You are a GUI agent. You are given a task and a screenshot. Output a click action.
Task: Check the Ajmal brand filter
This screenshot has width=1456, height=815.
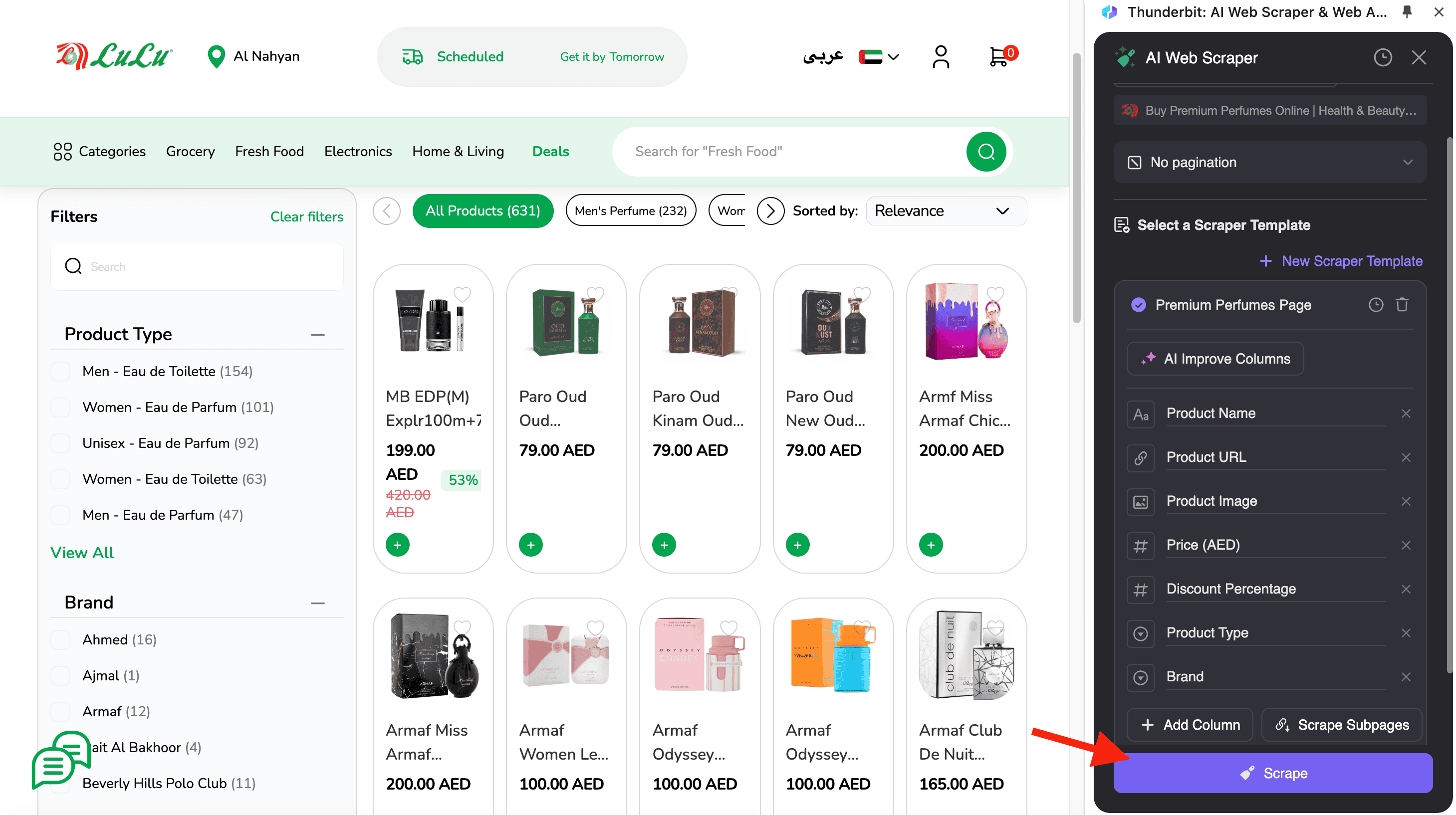point(60,675)
